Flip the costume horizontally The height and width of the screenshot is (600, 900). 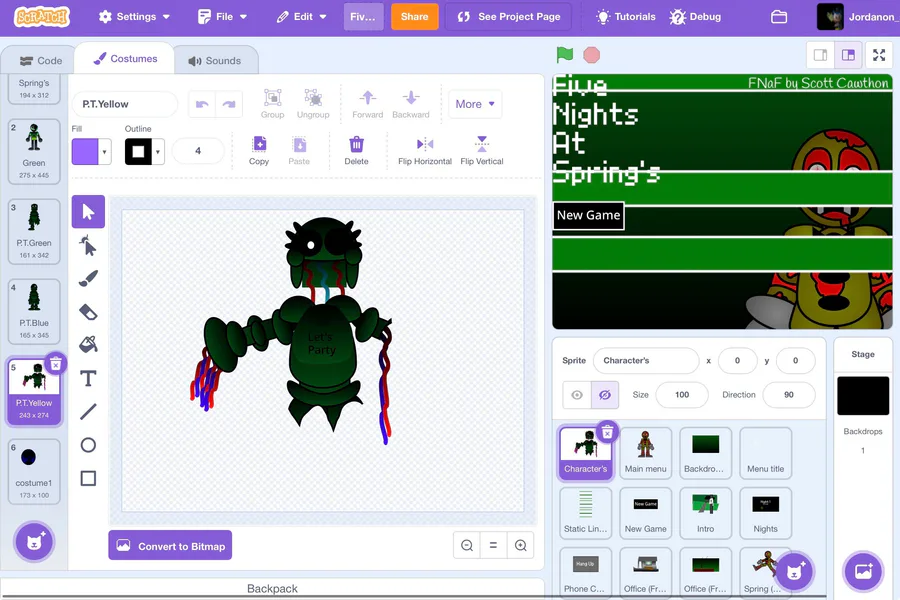425,150
